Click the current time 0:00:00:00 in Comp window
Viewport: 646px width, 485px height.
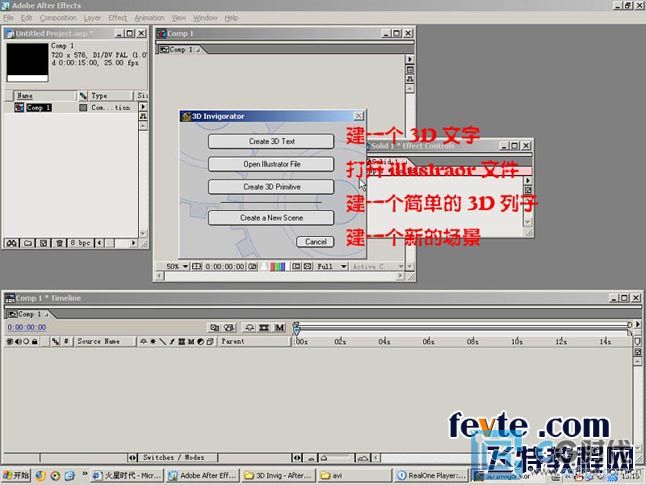(225, 267)
